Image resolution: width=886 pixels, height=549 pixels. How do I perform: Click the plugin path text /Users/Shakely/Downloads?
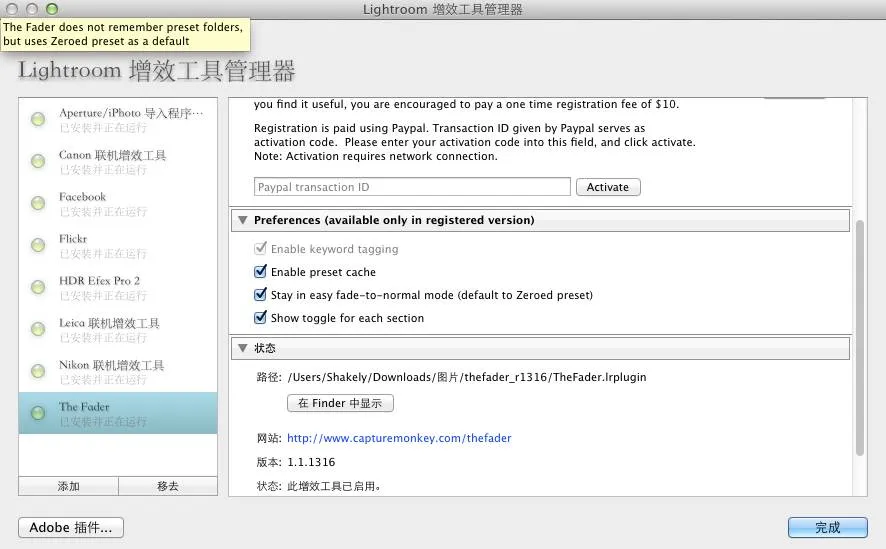467,377
